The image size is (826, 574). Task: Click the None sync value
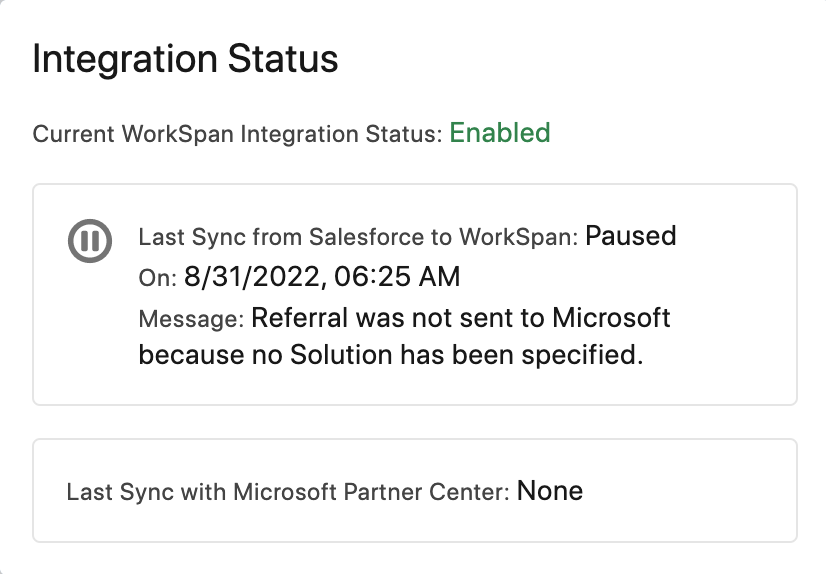549,491
